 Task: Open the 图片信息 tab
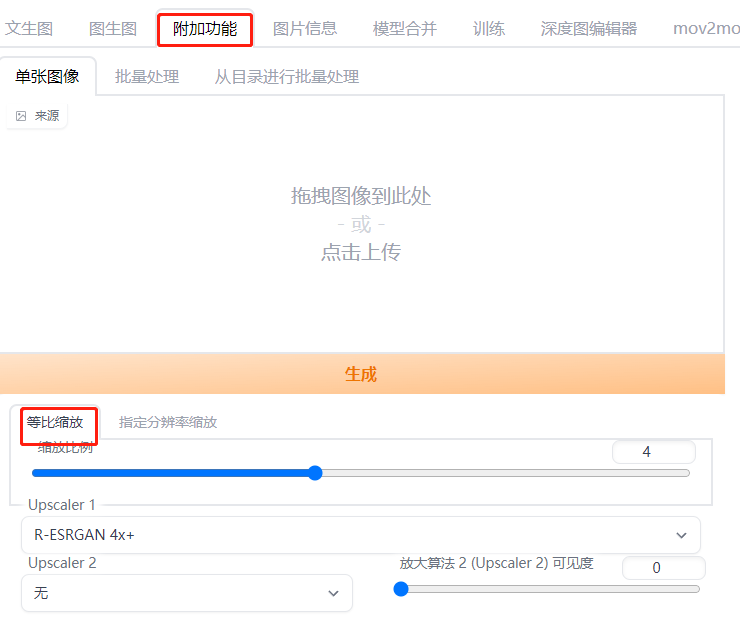305,29
